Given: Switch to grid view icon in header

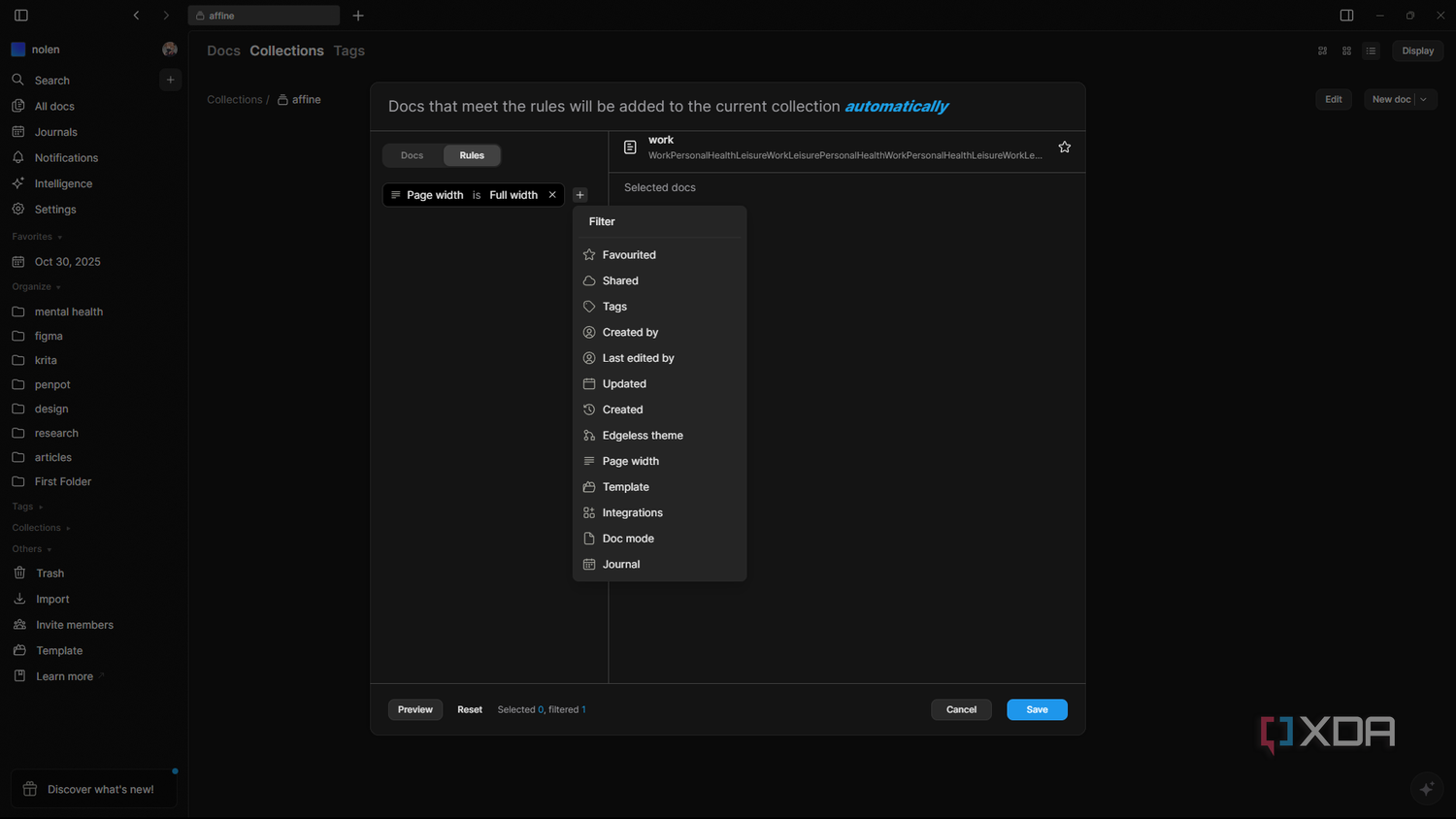Looking at the screenshot, I should [1346, 50].
